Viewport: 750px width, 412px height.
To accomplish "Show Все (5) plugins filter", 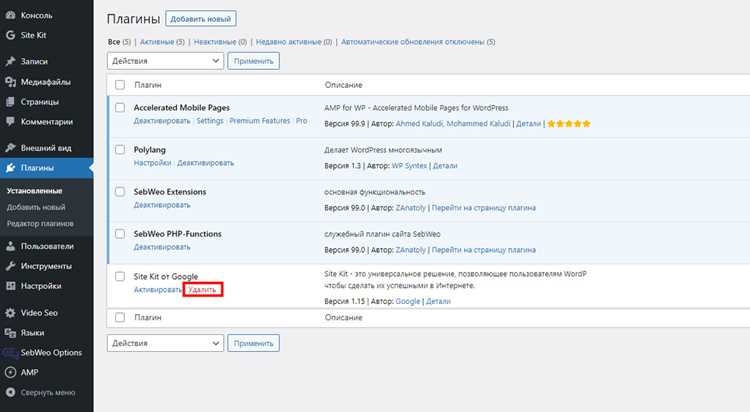I will pos(119,42).
